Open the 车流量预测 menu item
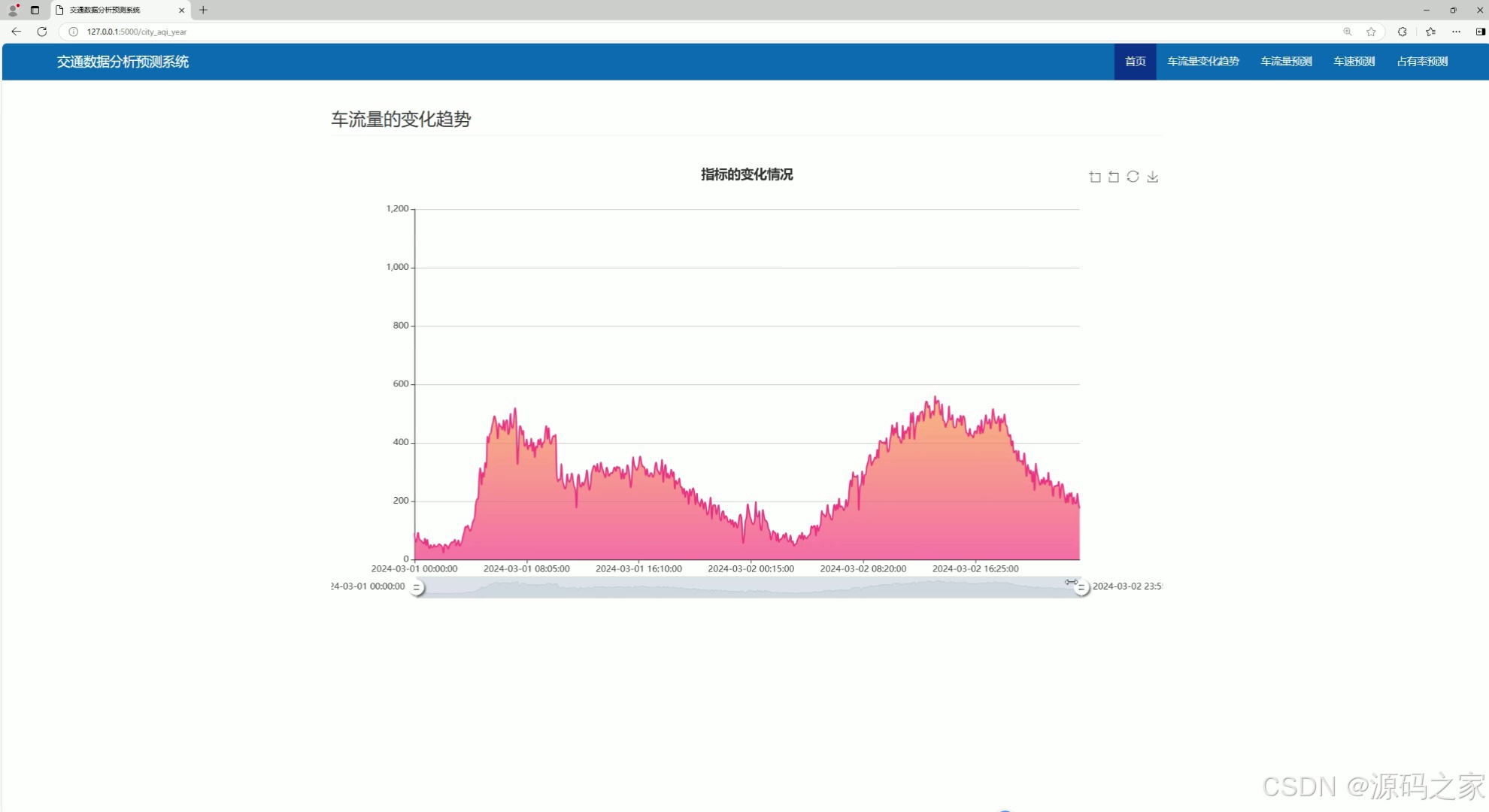 point(1286,62)
